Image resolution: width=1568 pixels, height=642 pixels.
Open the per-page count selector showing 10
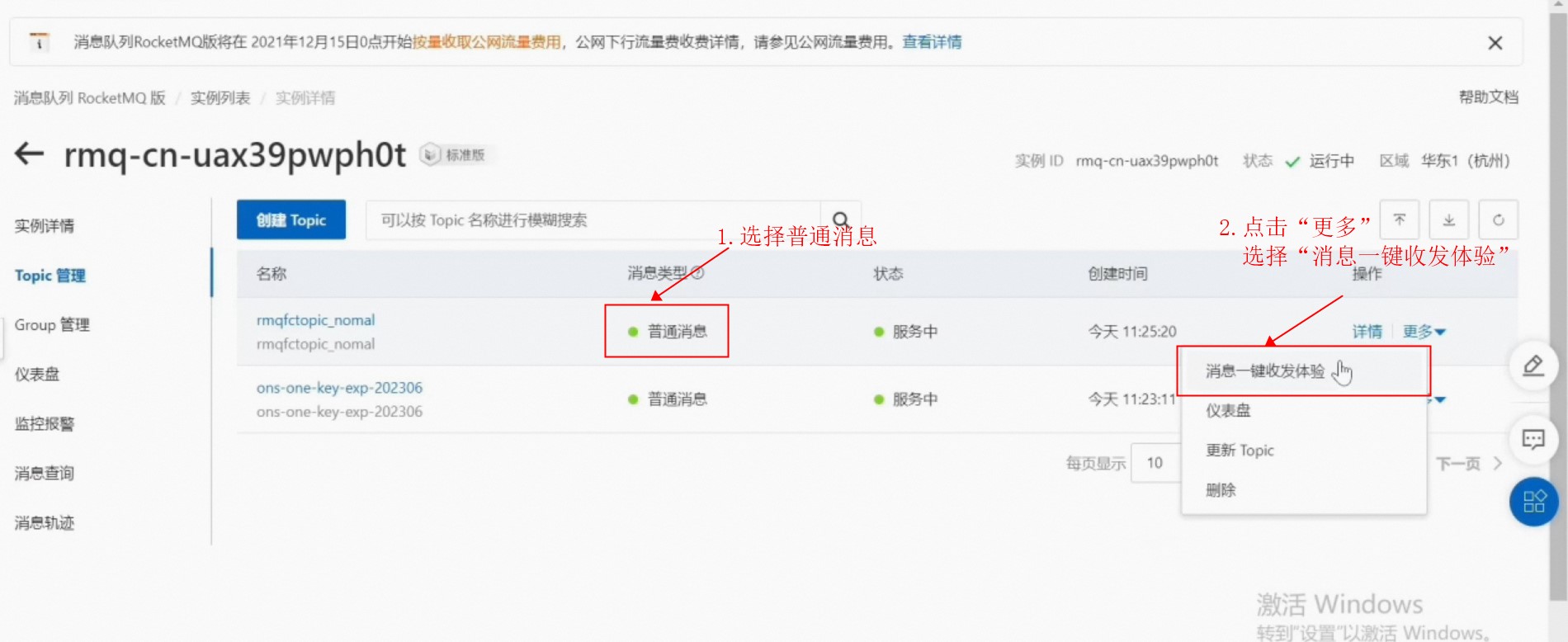(1155, 463)
